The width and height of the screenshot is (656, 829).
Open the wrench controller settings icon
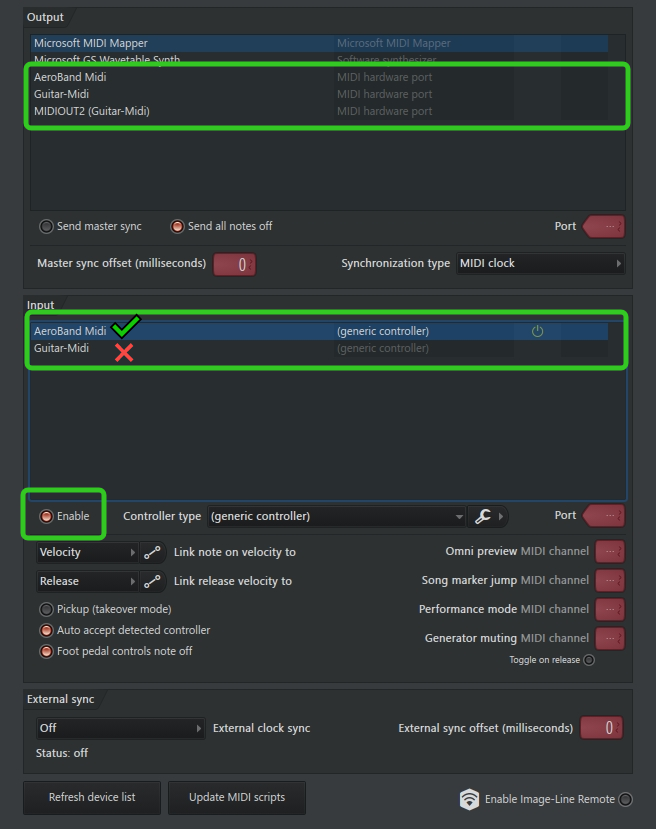tap(482, 516)
